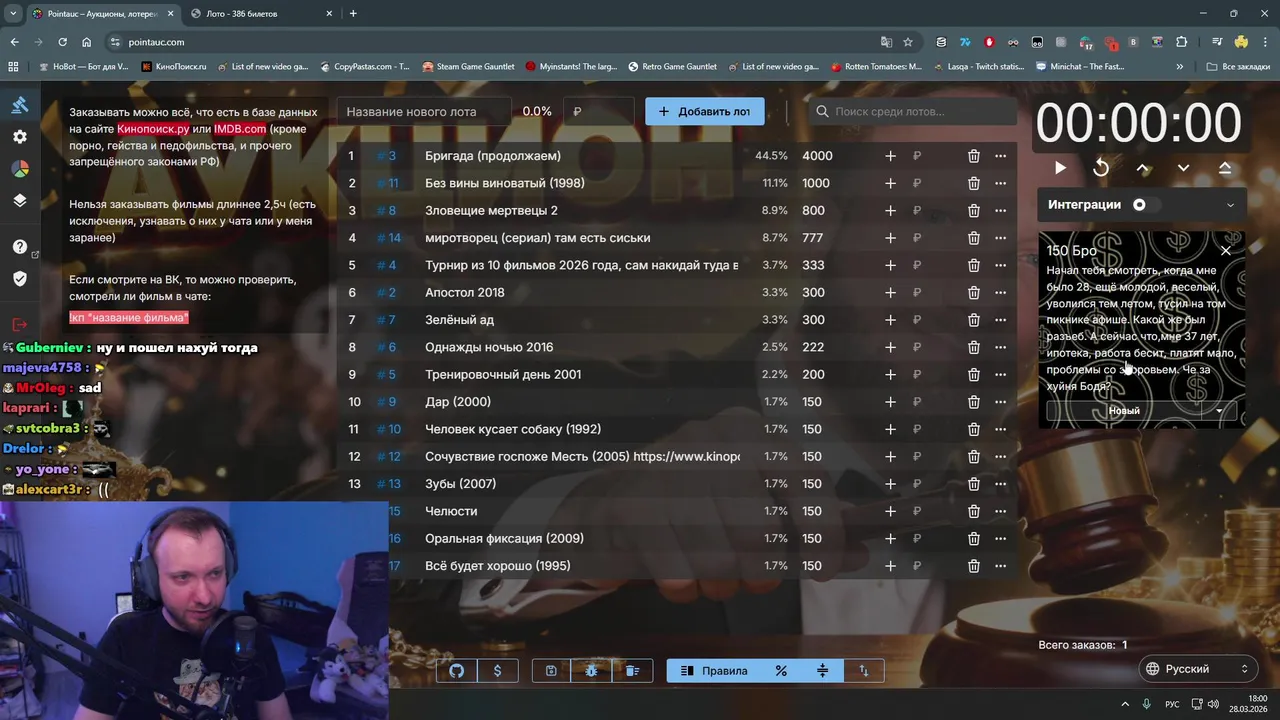Delete the Зловещие мертвецы 2 lot
The width and height of the screenshot is (1280, 720).
[x=974, y=211]
